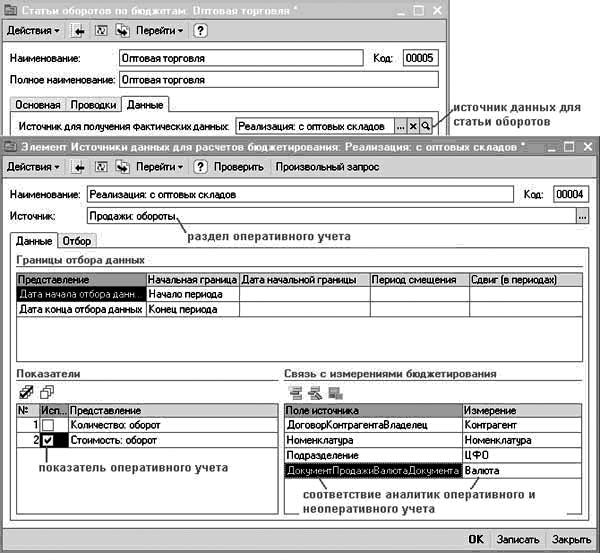This screenshot has width=600, height=553.
Task: Select Количество: оборот row text
Action: coord(115,425)
